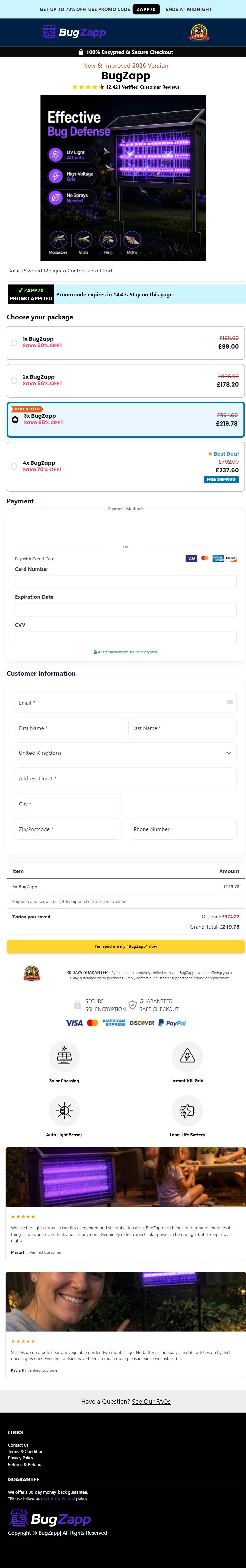Click the 30-day guarantee badge in header
The width and height of the screenshot is (246, 1568).
[x=199, y=32]
